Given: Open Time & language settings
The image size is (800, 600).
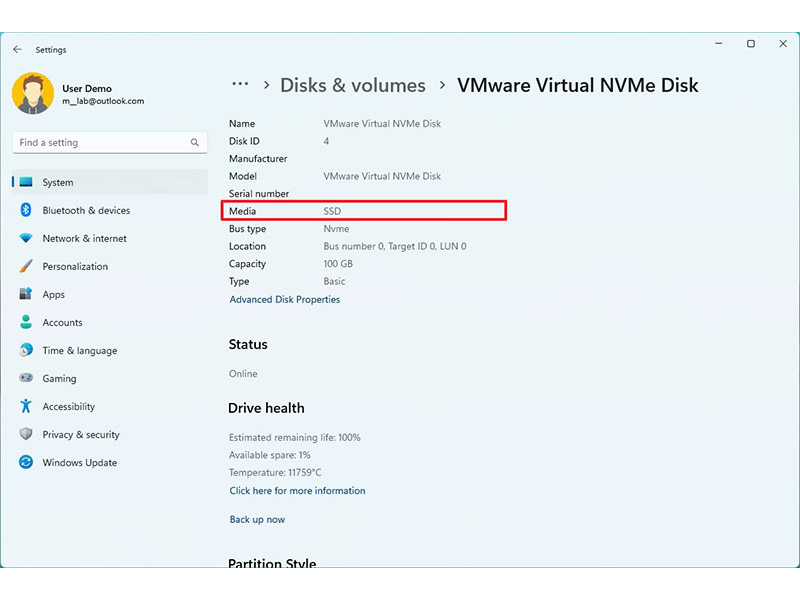Looking at the screenshot, I should tap(110, 351).
